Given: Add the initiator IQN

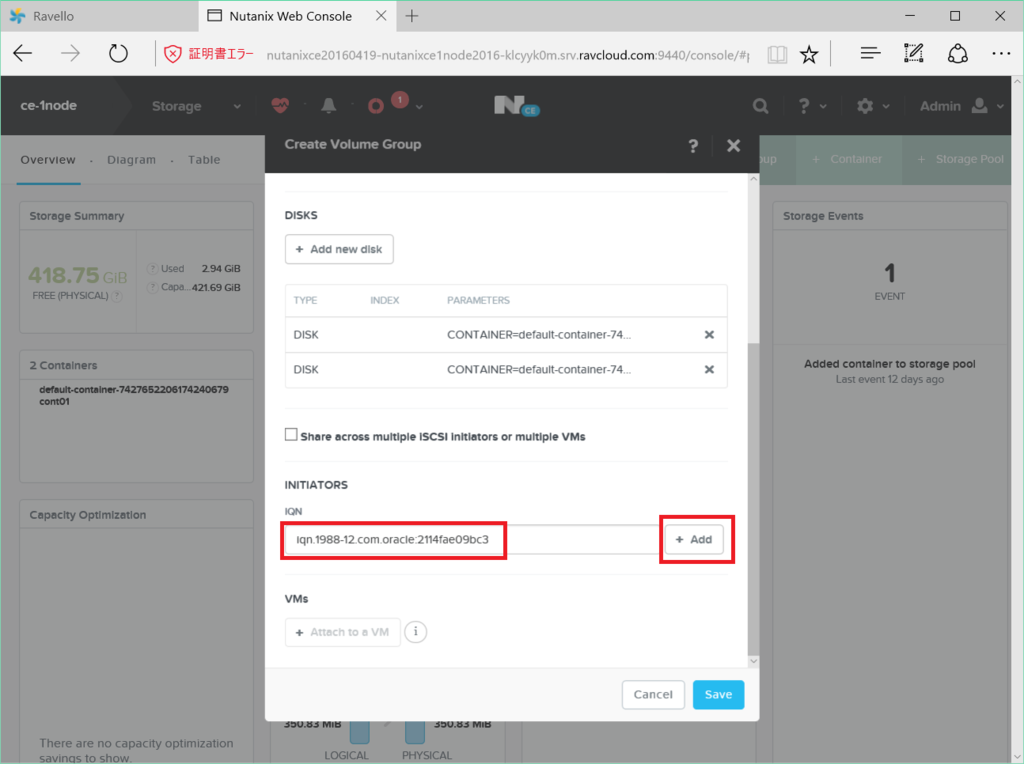Looking at the screenshot, I should (694, 539).
